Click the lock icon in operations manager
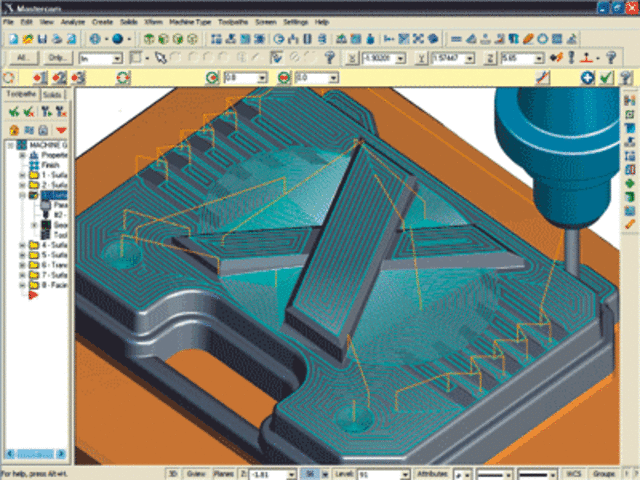The image size is (640, 480). point(43,130)
